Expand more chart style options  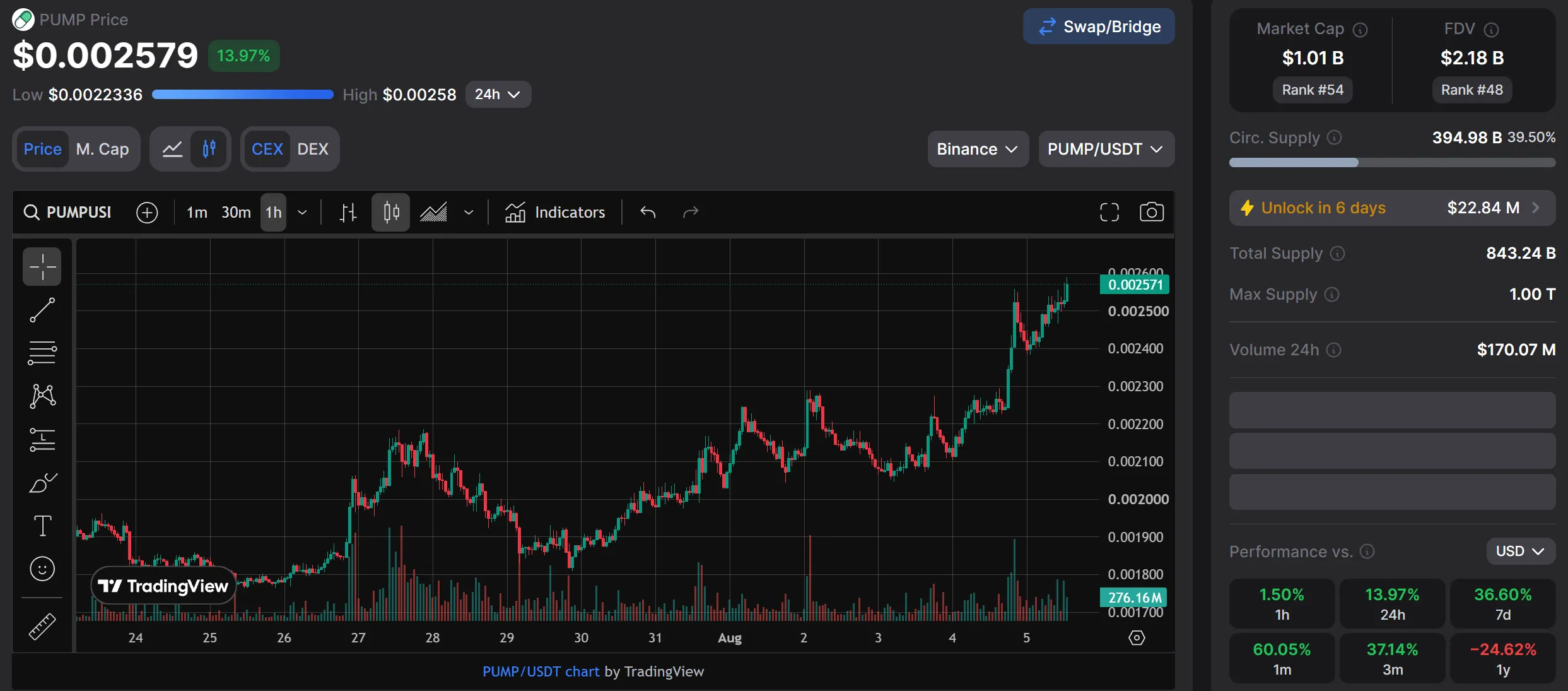(x=469, y=213)
